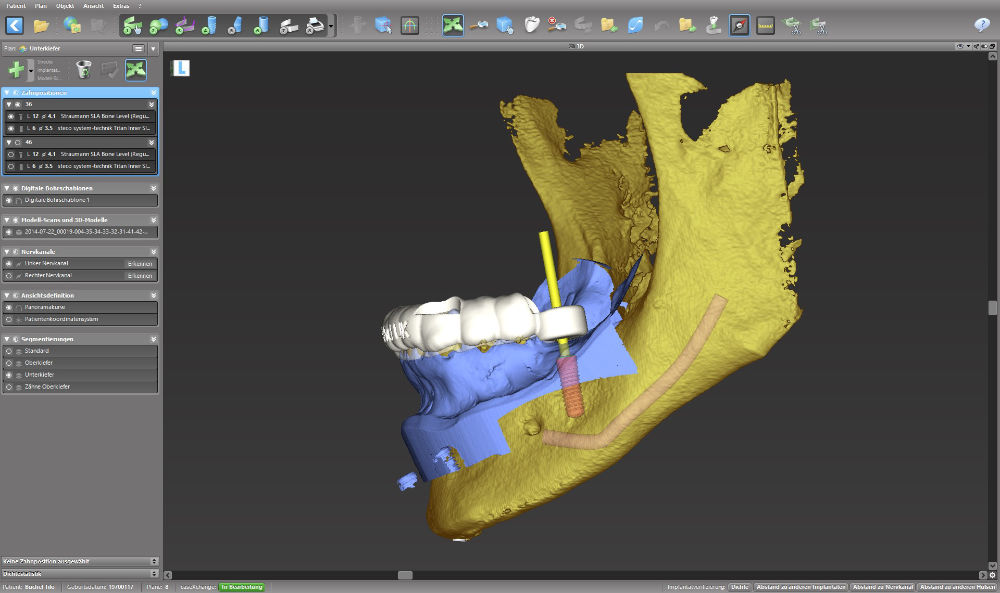Click the green arrows icon in side panel
This screenshot has width=1000, height=593.
tap(136, 70)
